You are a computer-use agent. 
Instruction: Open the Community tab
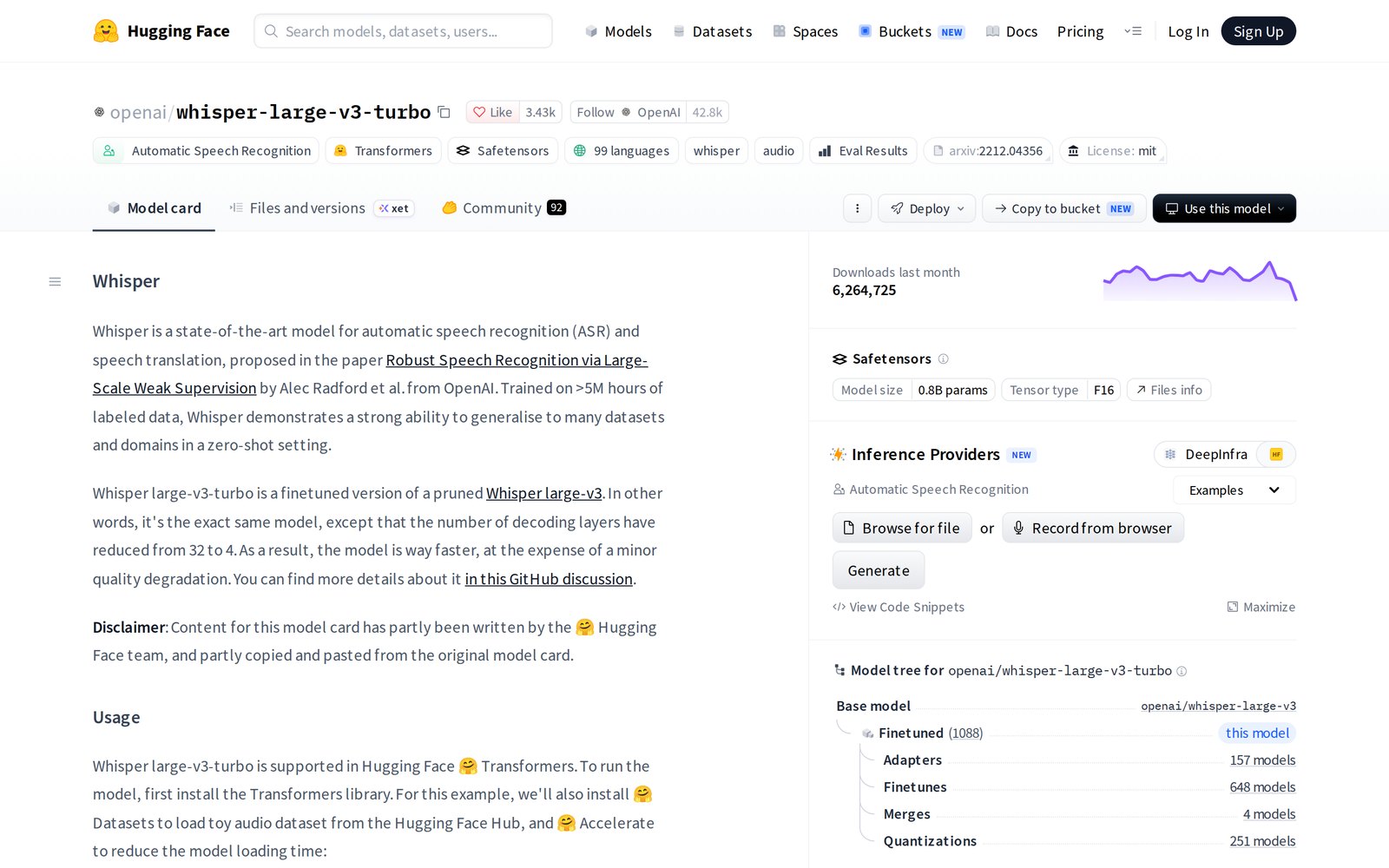(x=504, y=208)
